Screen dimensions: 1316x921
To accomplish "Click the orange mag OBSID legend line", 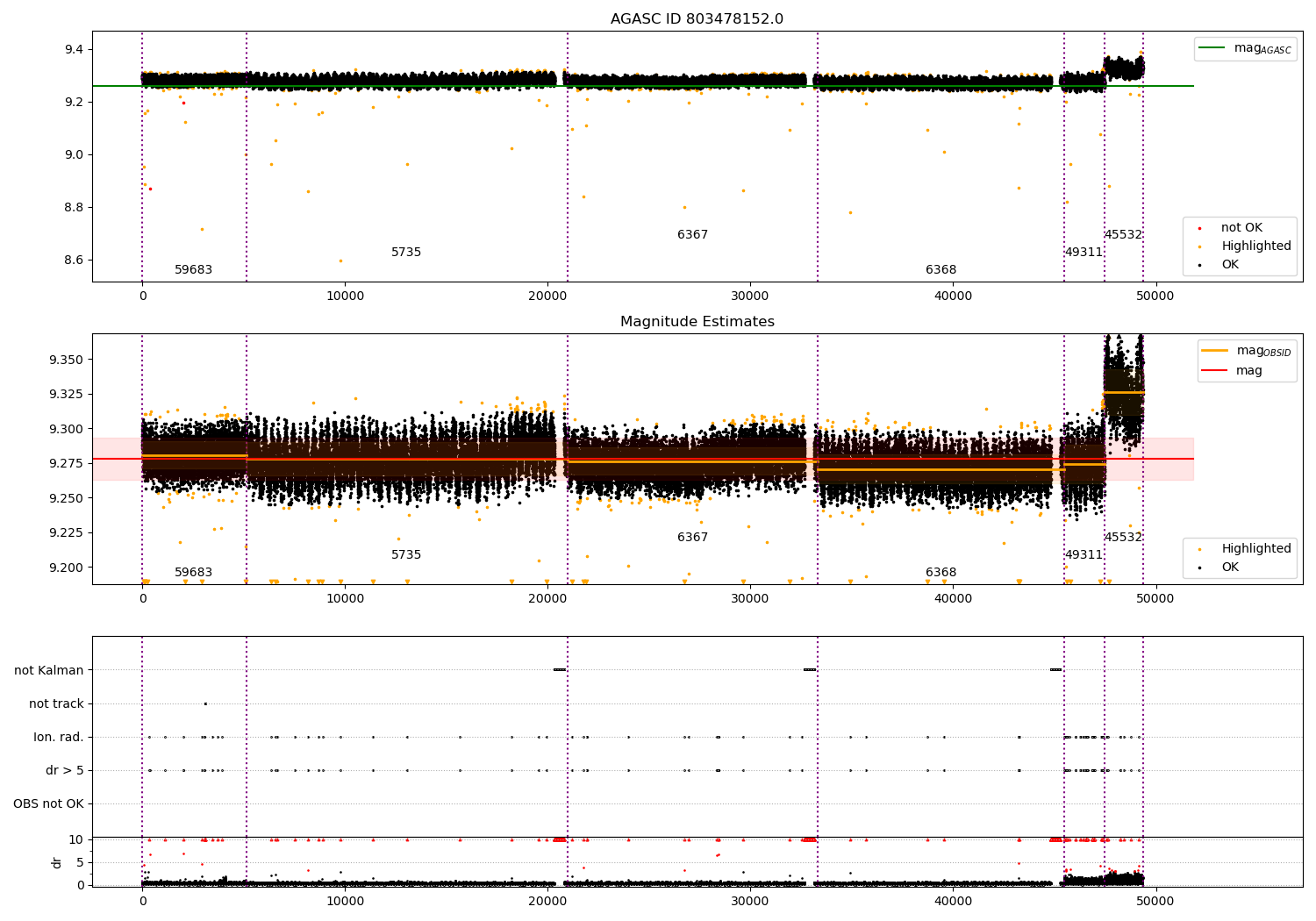I will (1215, 351).
